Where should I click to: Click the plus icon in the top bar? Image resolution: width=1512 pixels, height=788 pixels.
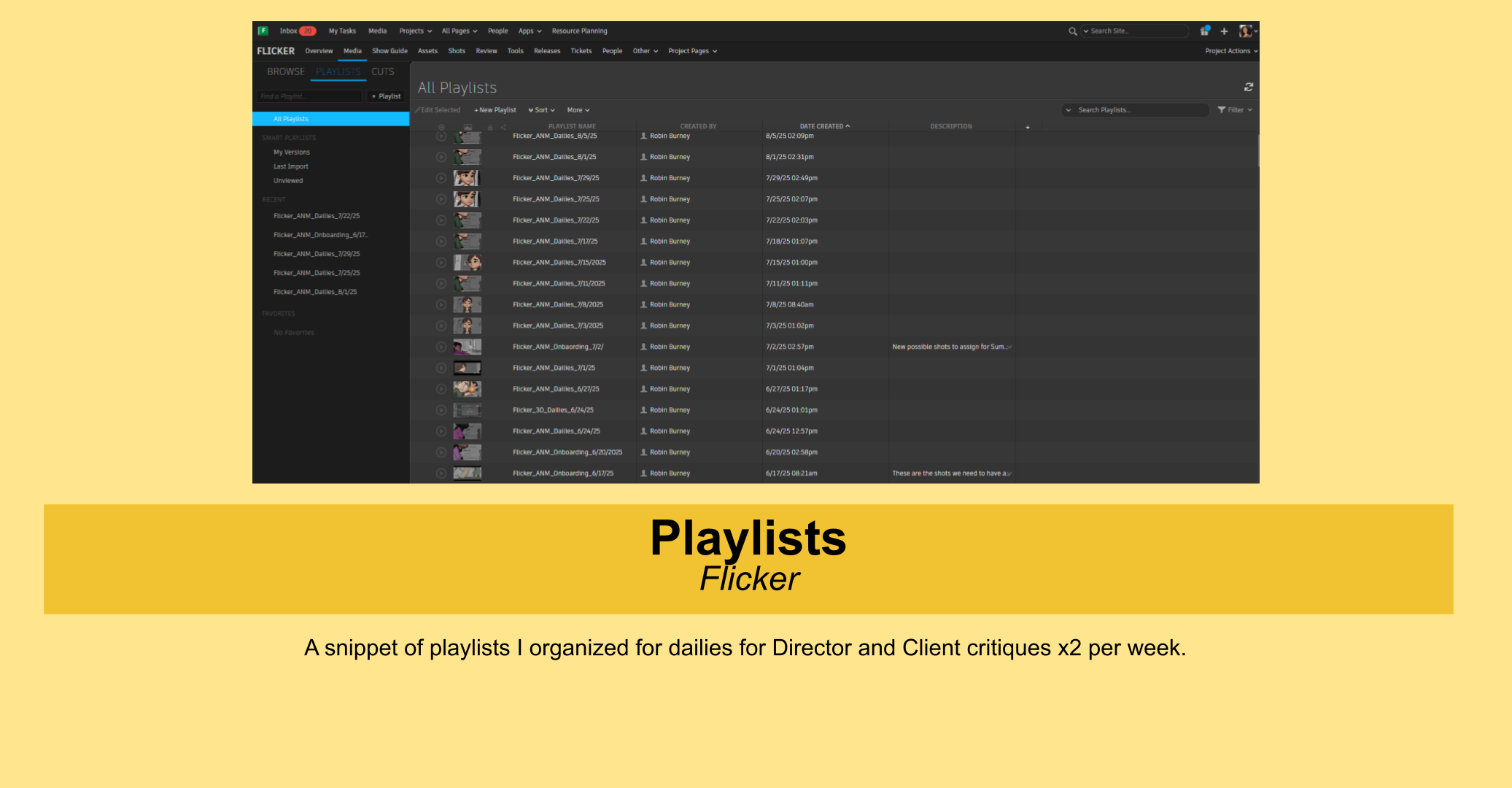point(1225,31)
